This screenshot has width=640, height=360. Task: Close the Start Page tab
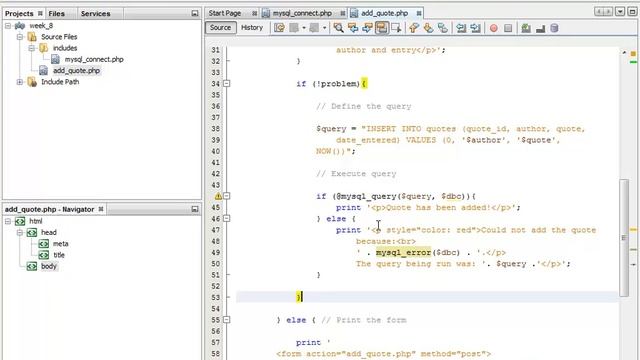click(x=254, y=13)
